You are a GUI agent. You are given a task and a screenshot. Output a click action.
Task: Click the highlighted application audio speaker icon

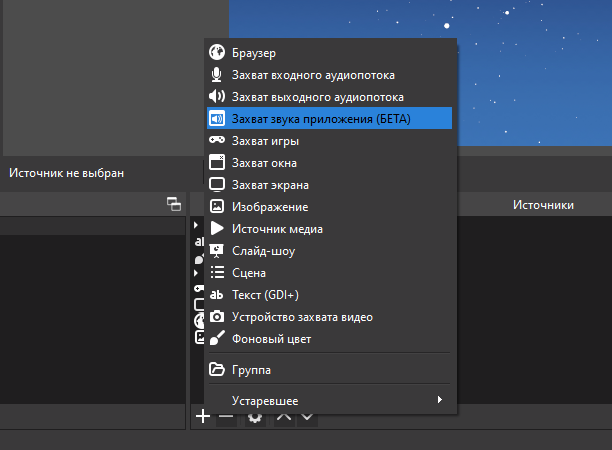tap(217, 118)
